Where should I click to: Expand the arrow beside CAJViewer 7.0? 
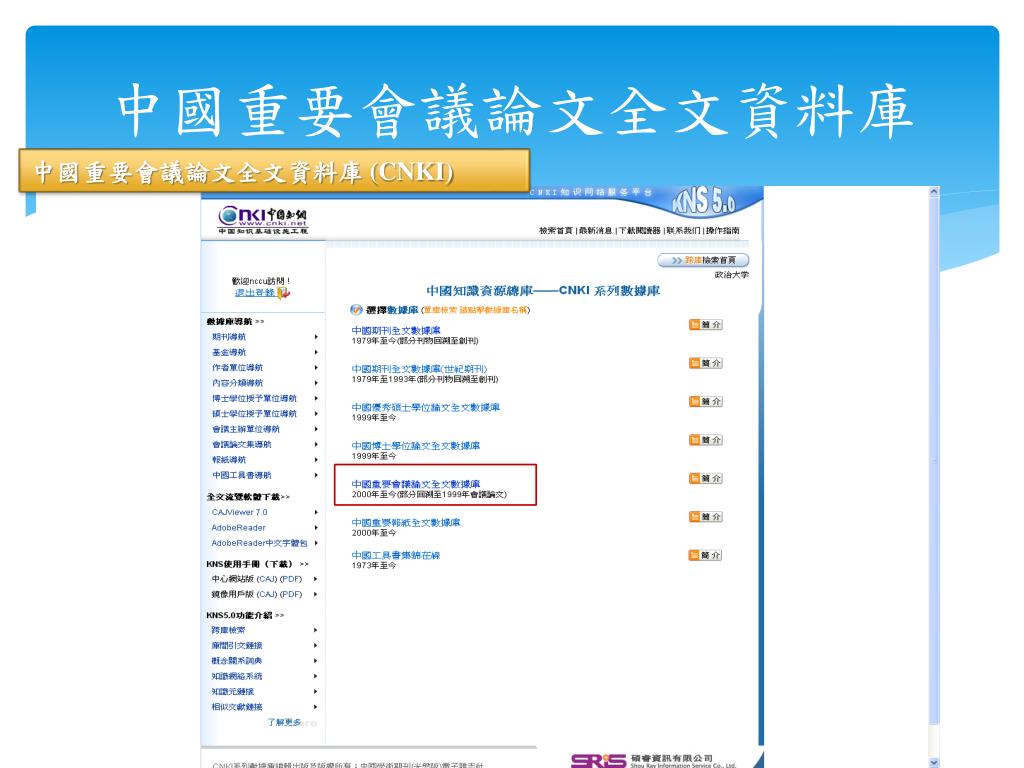316,513
